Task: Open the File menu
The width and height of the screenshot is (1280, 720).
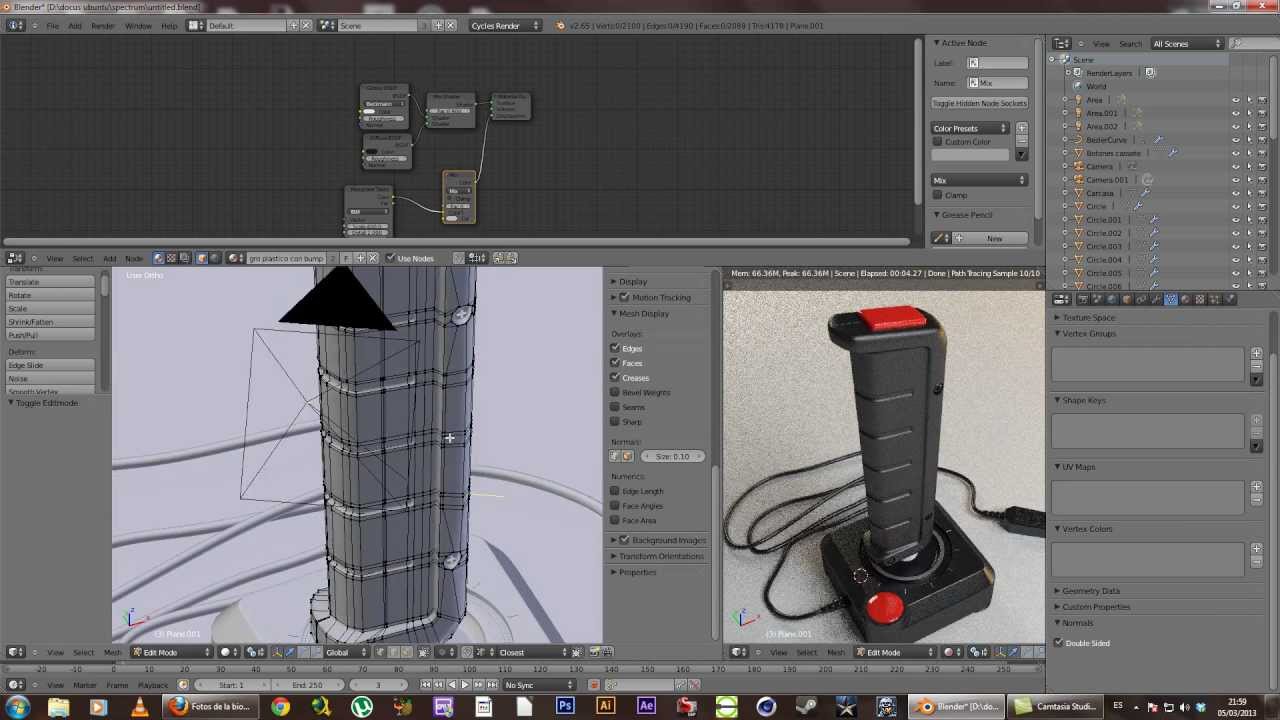Action: tap(52, 25)
